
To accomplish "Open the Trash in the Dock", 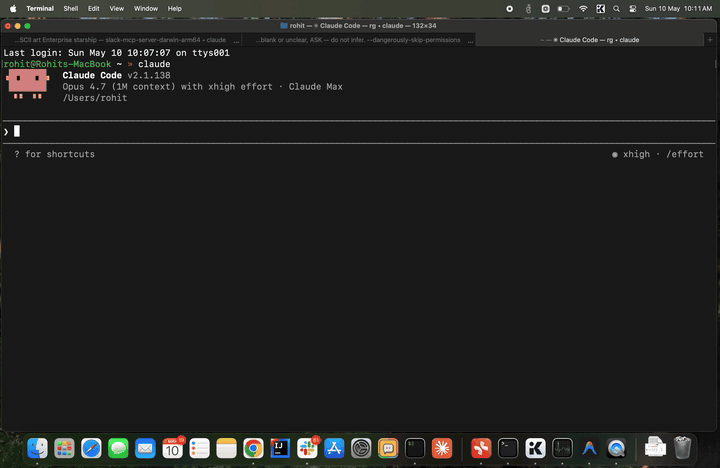I will (682, 447).
